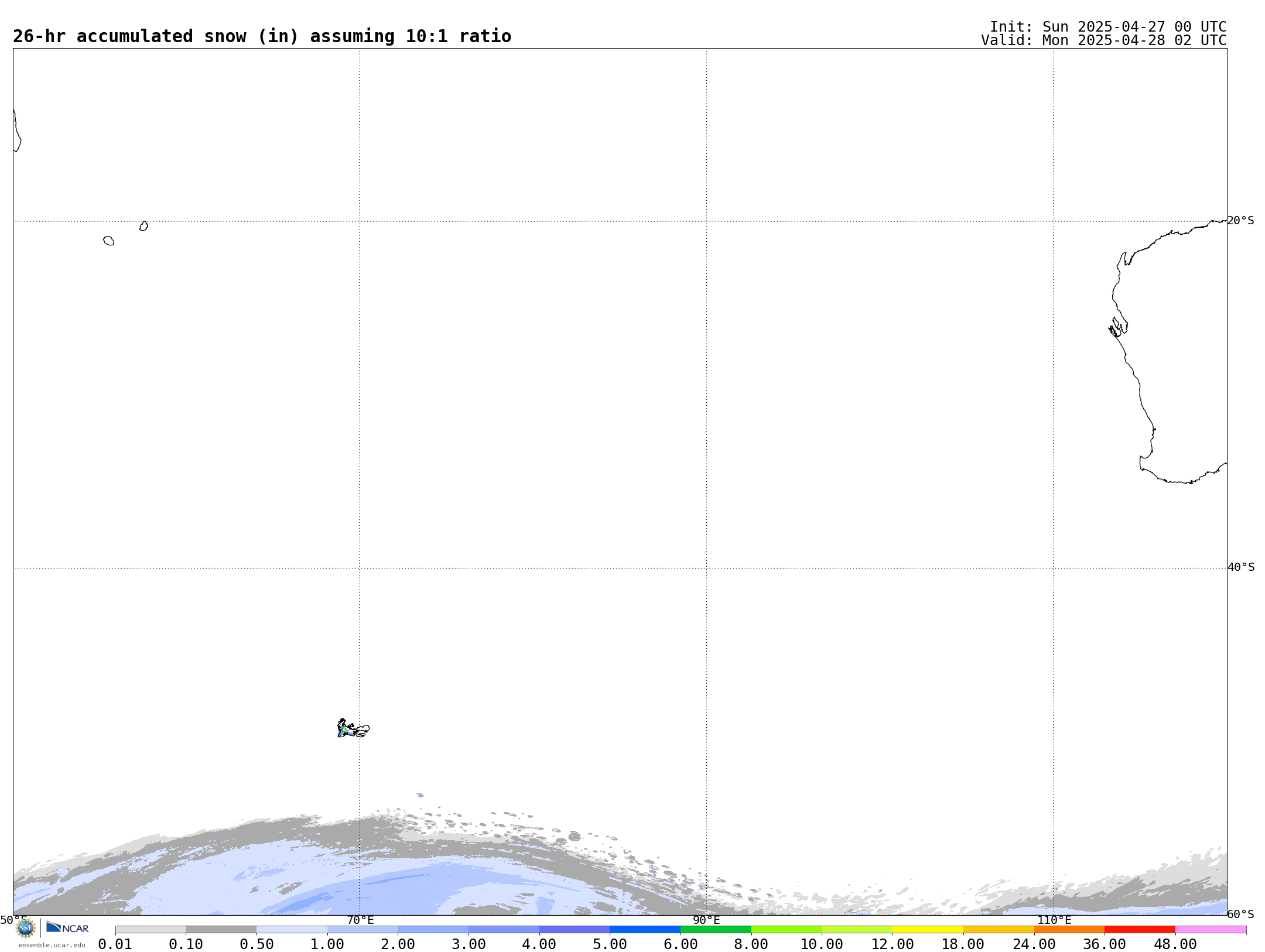Click the 90°E longitude label
The image size is (1265, 952).
(706, 920)
